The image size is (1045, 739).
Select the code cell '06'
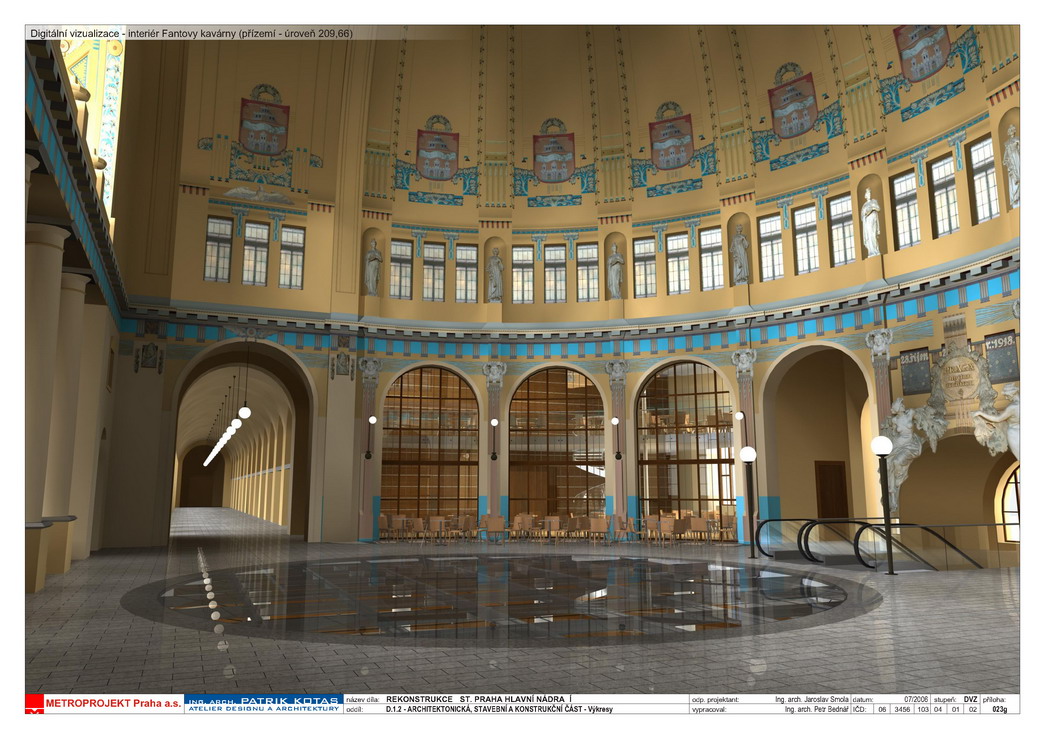(x=882, y=709)
